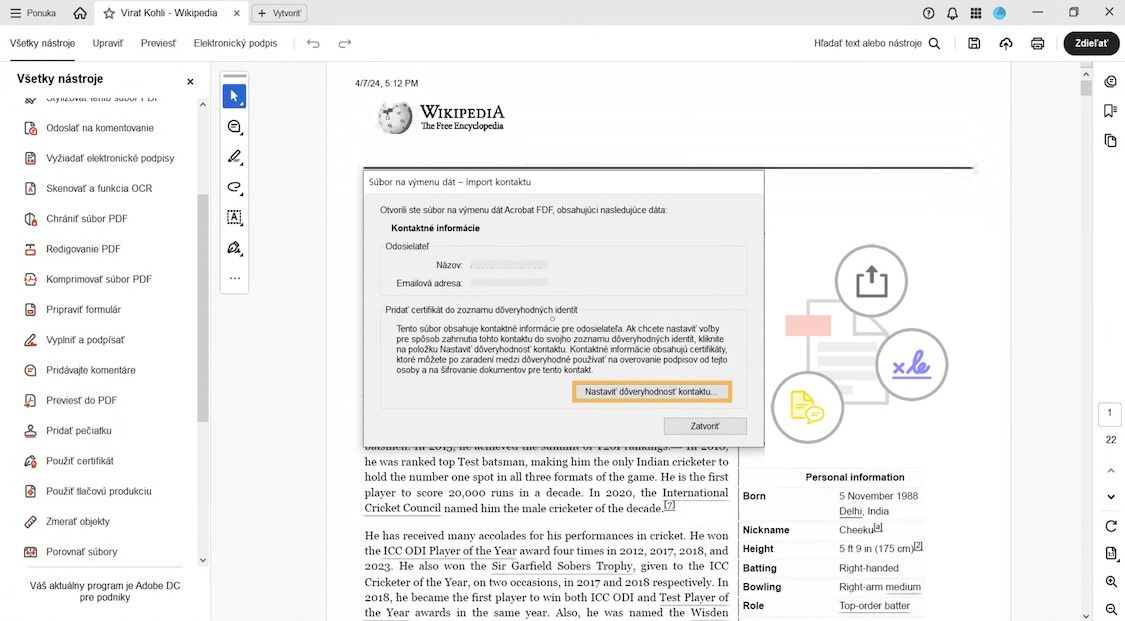Image resolution: width=1125 pixels, height=621 pixels.
Task: Print the document
Action: pyautogui.click(x=1037, y=44)
